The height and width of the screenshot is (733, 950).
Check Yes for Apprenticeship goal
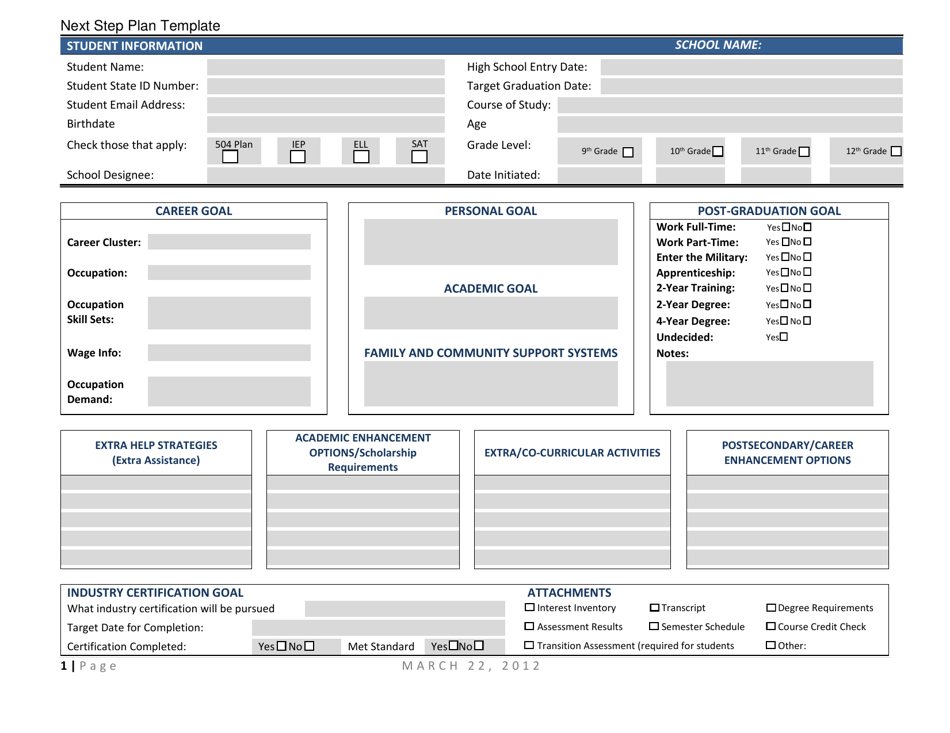tap(784, 271)
